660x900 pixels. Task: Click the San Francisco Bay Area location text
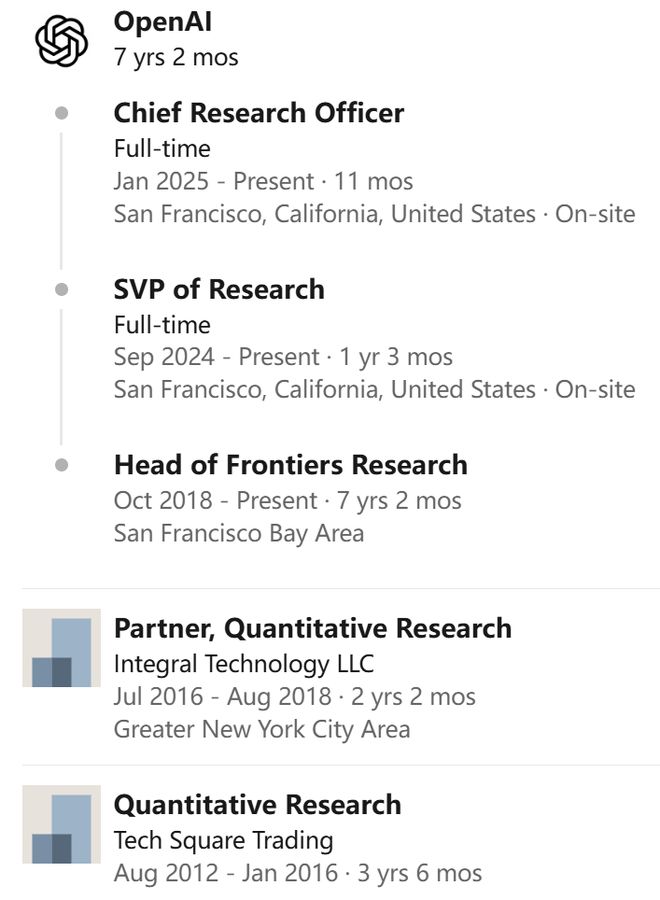[239, 533]
